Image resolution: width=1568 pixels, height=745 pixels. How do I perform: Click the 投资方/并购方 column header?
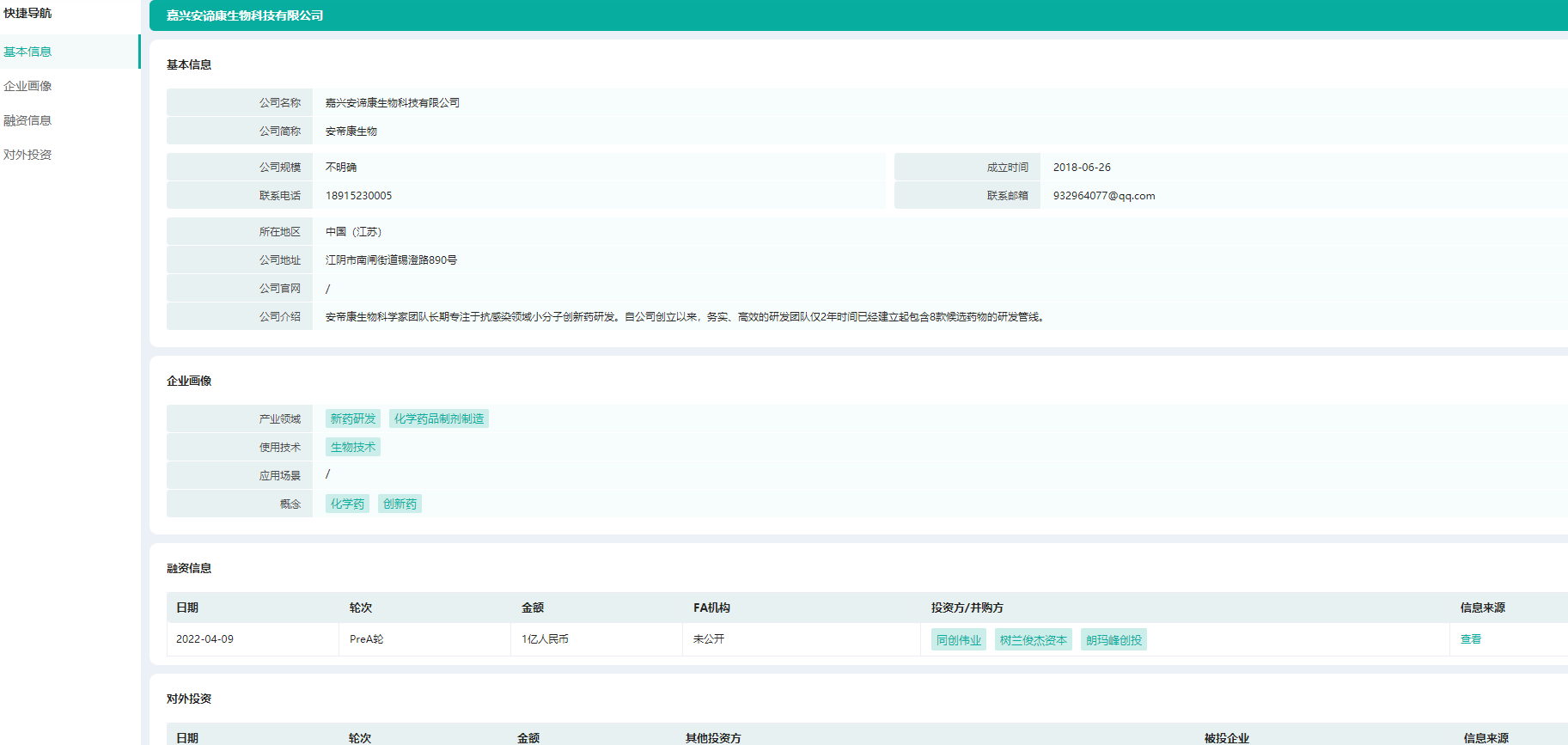click(967, 608)
